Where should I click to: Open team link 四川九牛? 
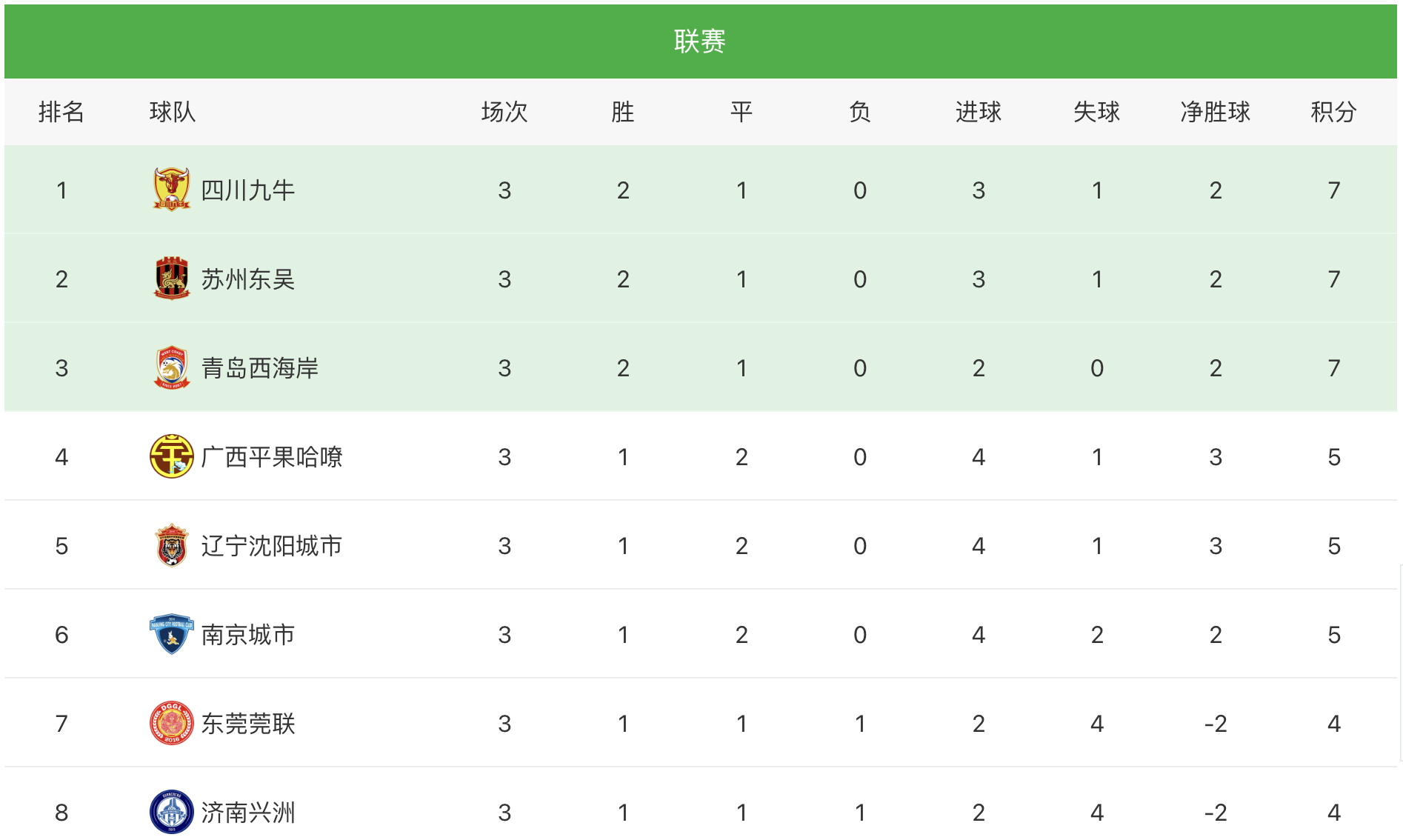pyautogui.click(x=248, y=190)
